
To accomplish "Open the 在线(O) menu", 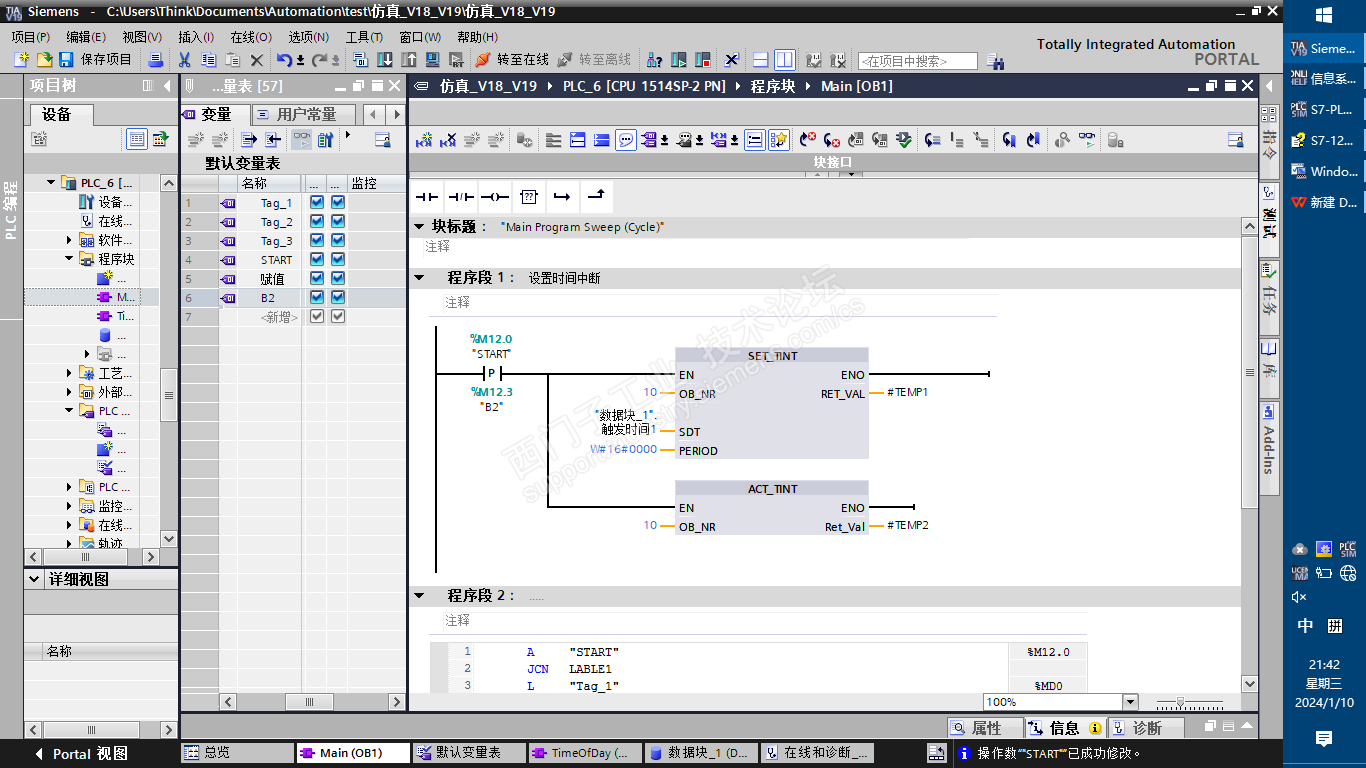I will click(251, 37).
